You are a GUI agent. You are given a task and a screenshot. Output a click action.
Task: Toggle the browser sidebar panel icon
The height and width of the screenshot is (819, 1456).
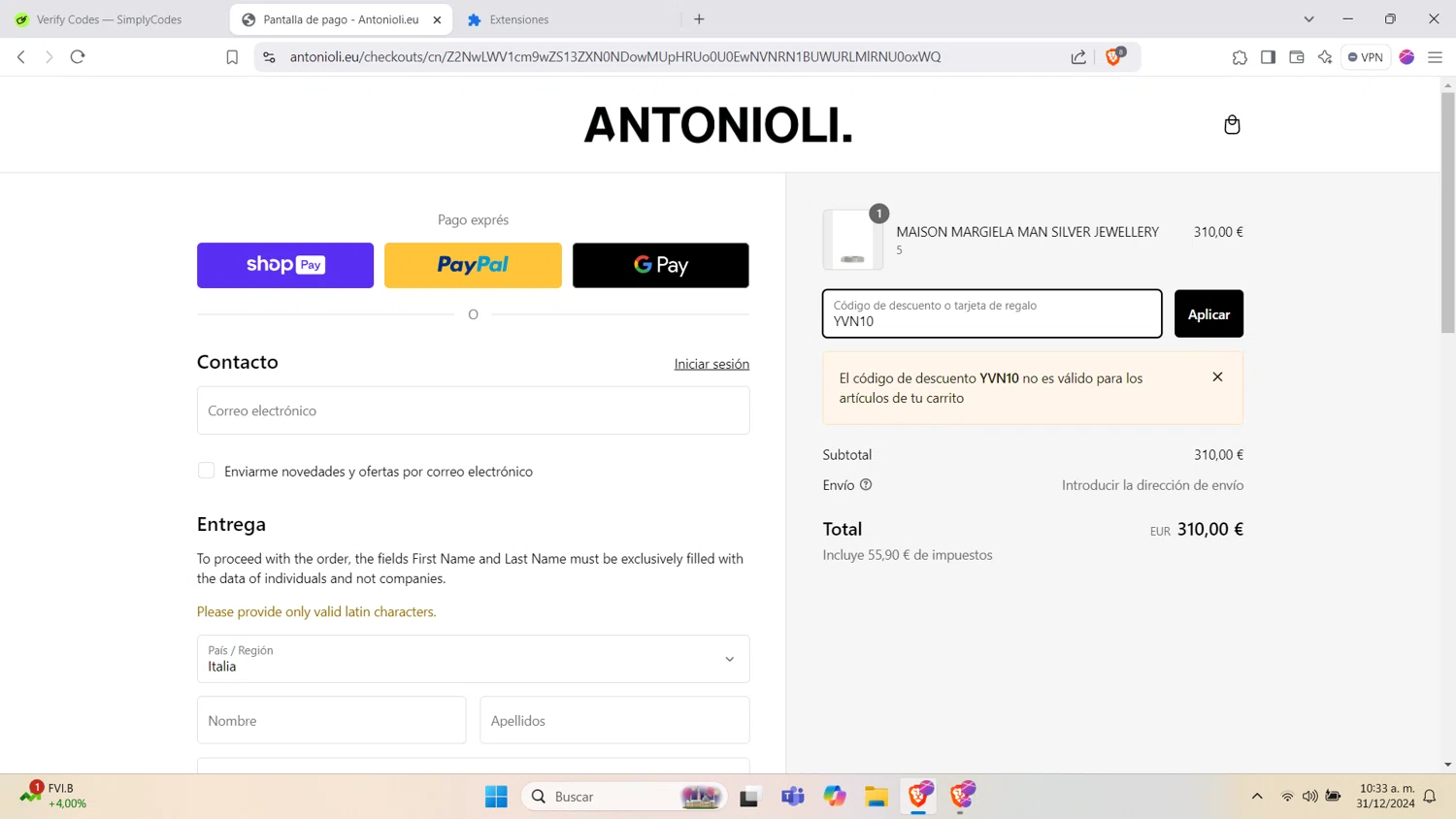[x=1268, y=57]
